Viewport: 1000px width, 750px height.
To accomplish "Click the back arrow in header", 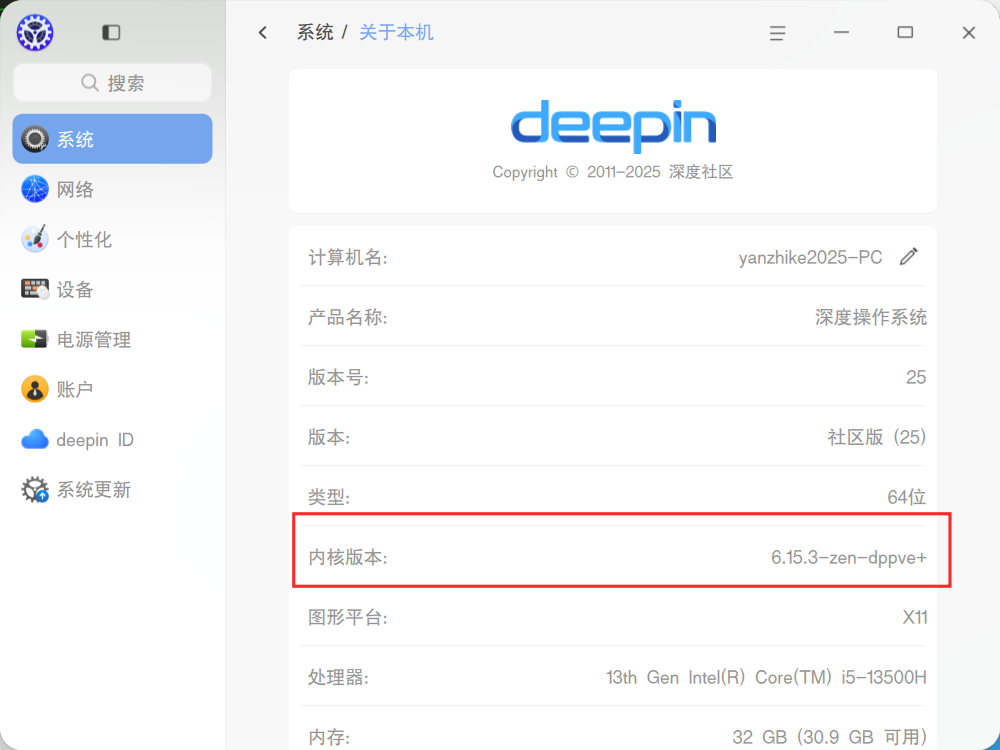I will coord(263,33).
